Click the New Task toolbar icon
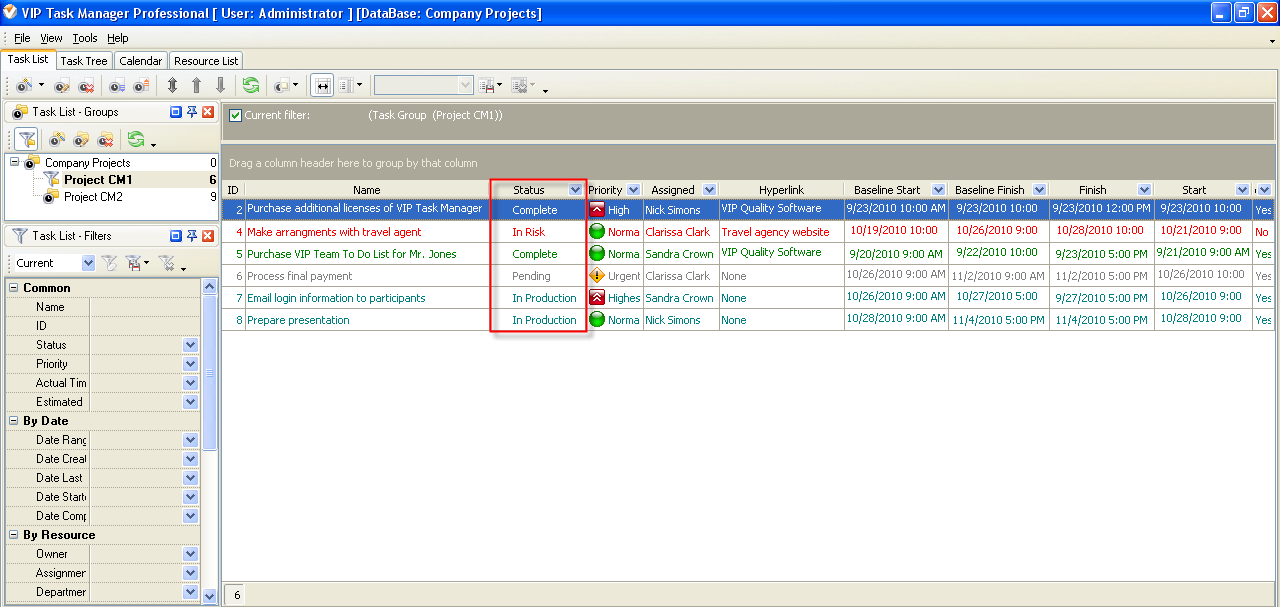The width and height of the screenshot is (1280, 607). pyautogui.click(x=23, y=86)
